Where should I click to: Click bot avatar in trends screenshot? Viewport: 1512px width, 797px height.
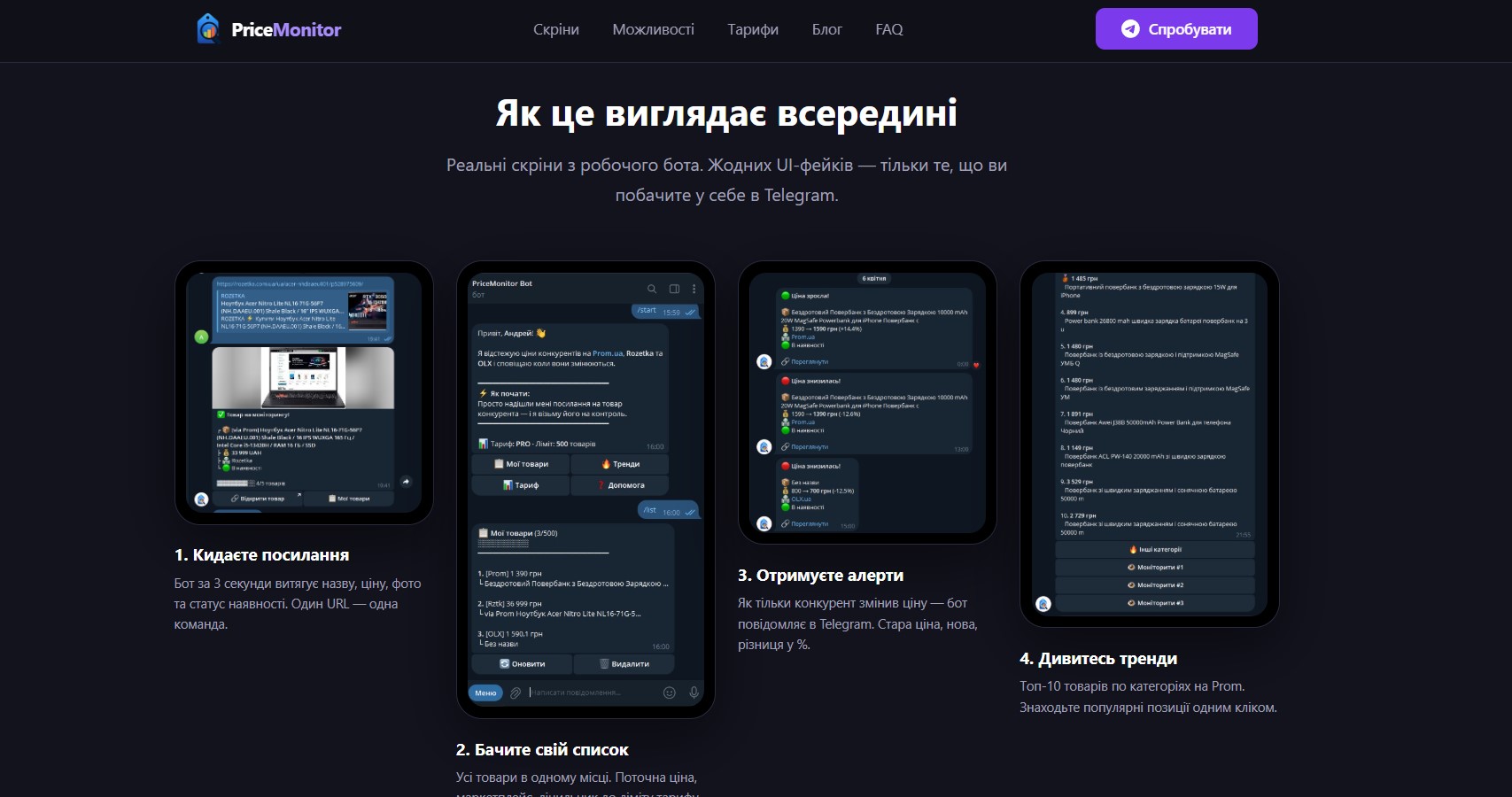tap(1043, 604)
